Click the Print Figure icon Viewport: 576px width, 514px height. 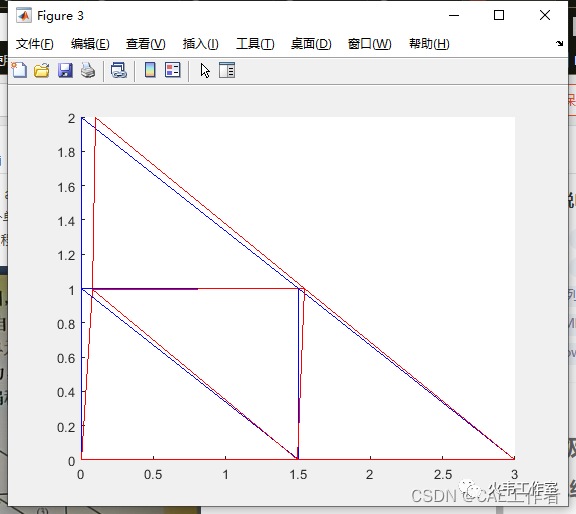point(88,70)
